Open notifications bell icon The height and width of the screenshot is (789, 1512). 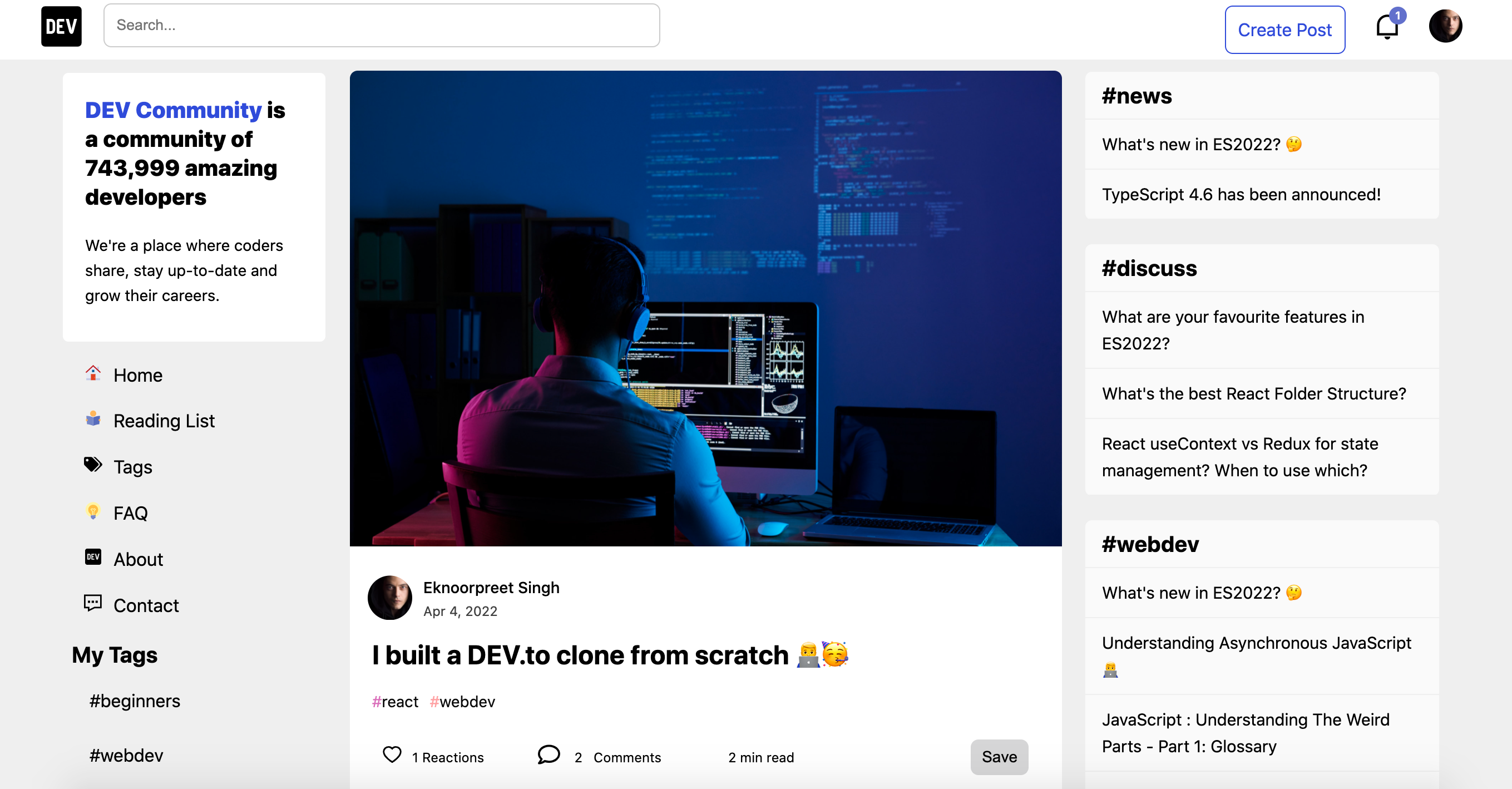(1387, 27)
